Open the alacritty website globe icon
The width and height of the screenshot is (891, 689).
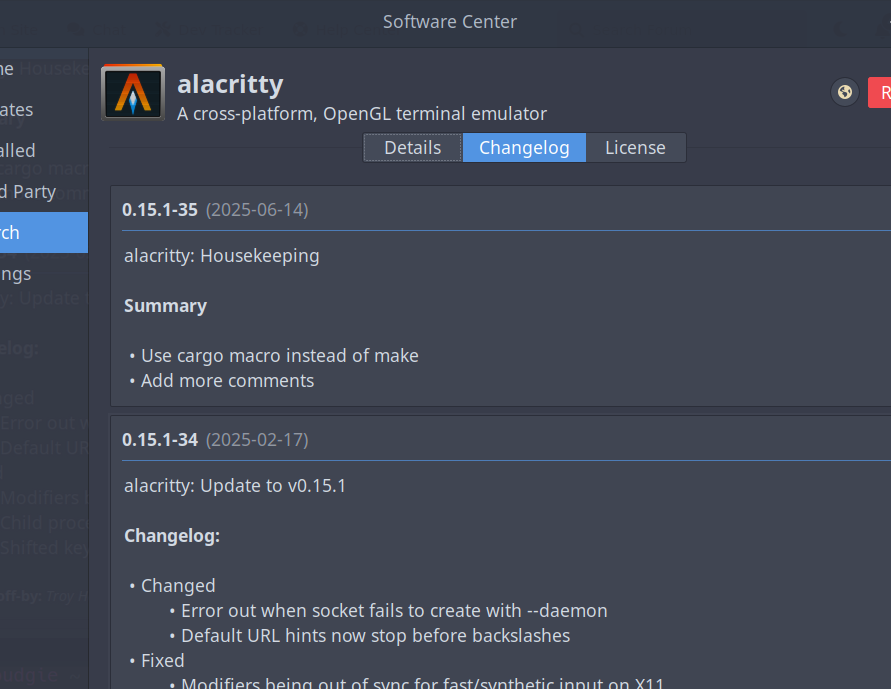[x=844, y=92]
